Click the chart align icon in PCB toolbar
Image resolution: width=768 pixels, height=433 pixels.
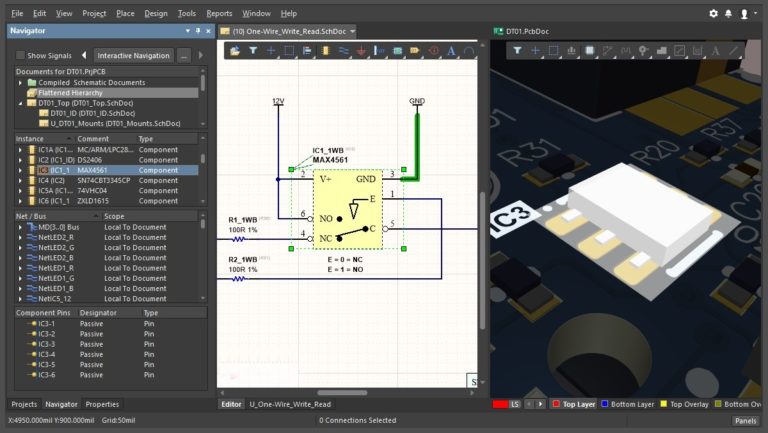click(x=571, y=50)
